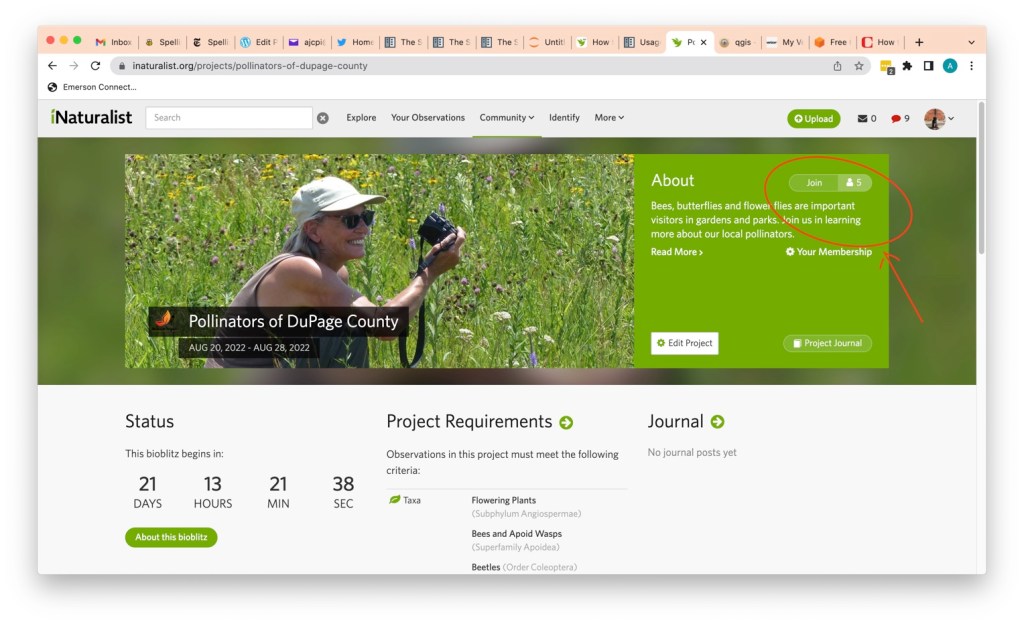The width and height of the screenshot is (1024, 624).
Task: Open the user profile avatar dropdown
Action: point(938,118)
